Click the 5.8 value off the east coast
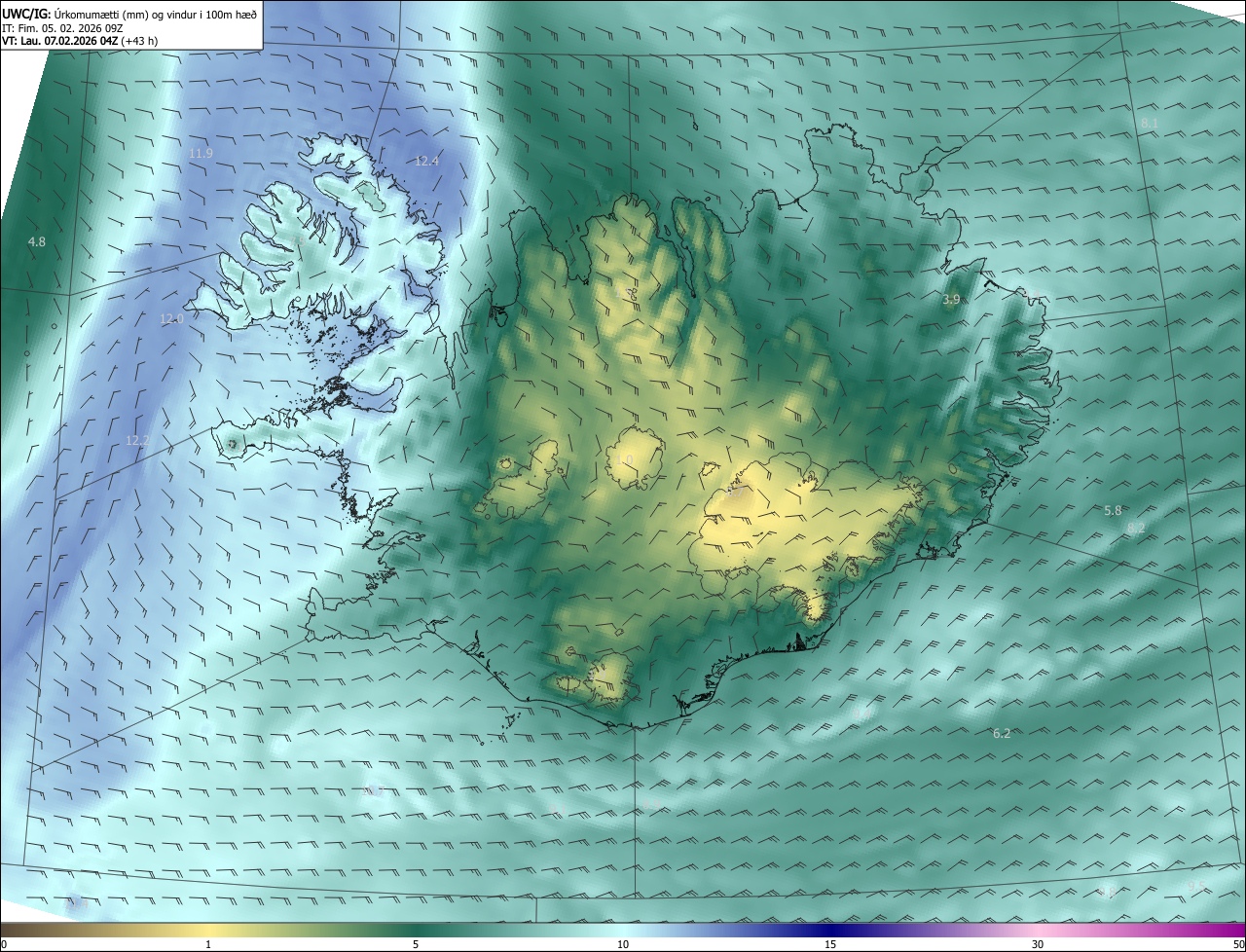Viewport: 1246px width, 952px height. (x=1113, y=510)
